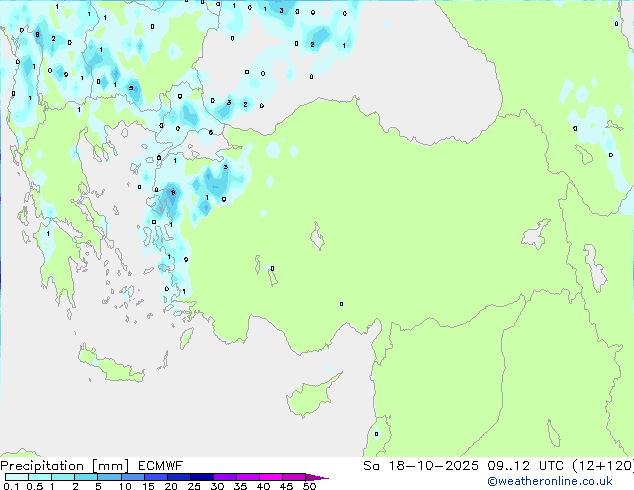
Task: Select the above-50 mm arrow tip of legend
Action: 317,477
